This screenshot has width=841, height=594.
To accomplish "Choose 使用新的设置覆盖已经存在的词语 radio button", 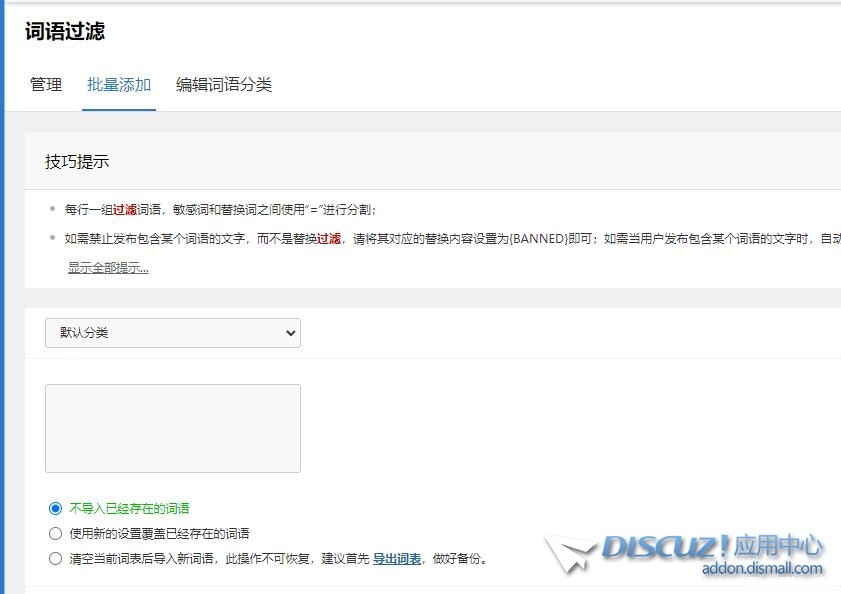I will click(x=56, y=533).
